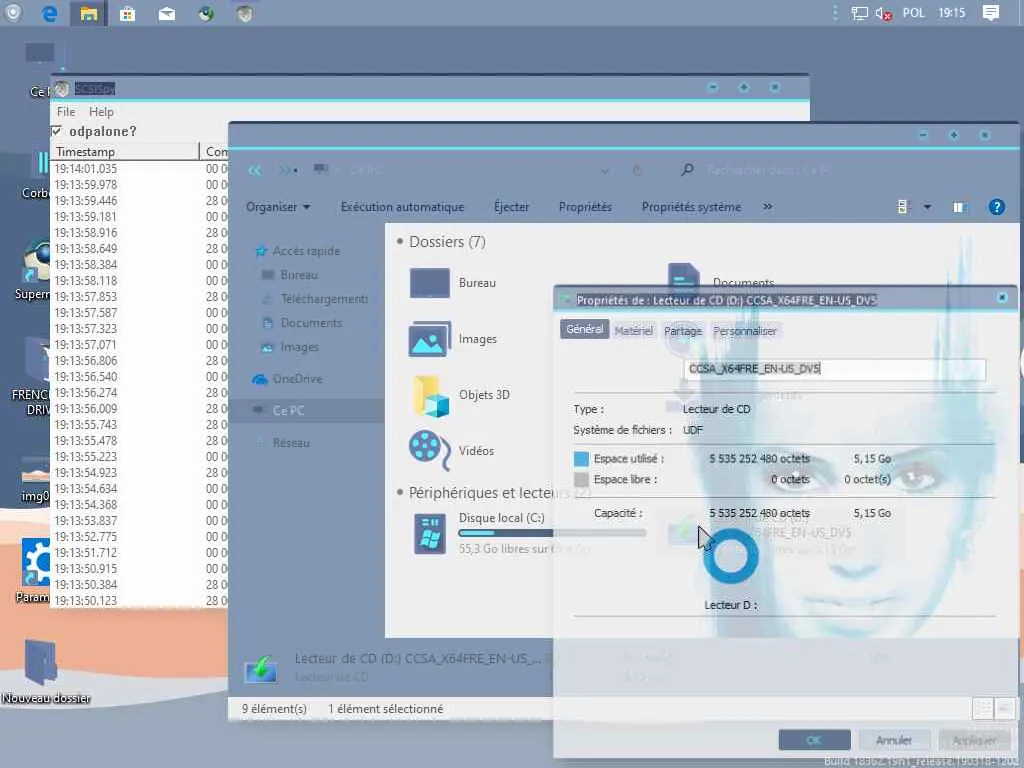The image size is (1024, 768).
Task: Select the Bureau folder icon
Action: 429,283
